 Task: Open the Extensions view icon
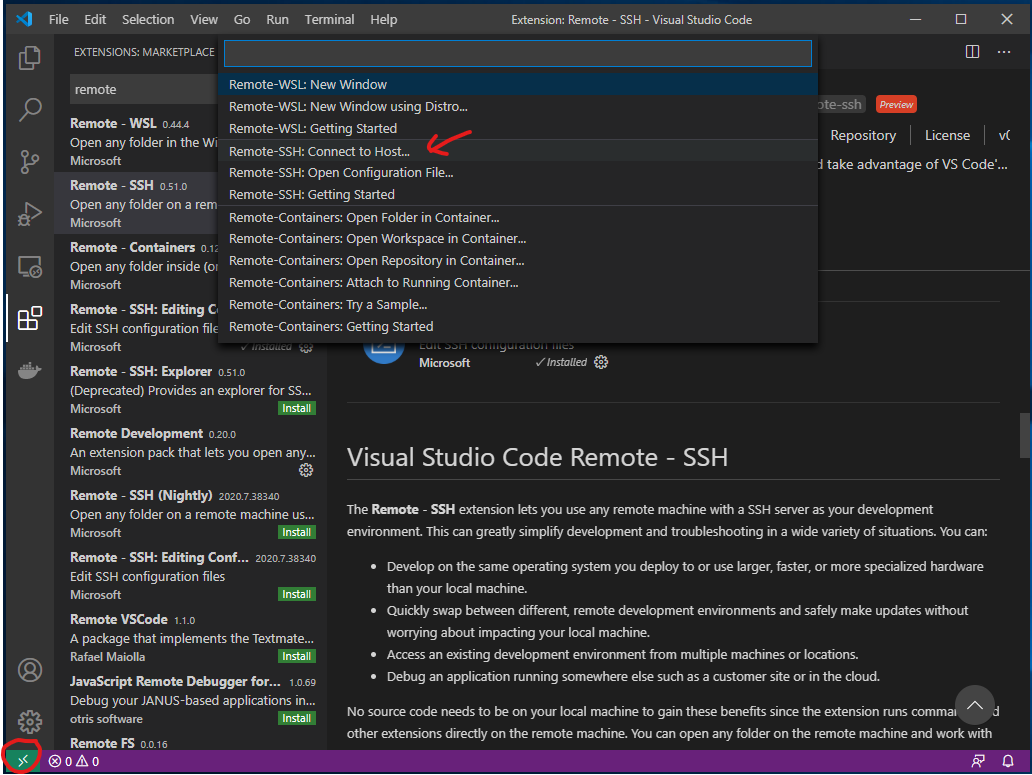[x=30, y=318]
